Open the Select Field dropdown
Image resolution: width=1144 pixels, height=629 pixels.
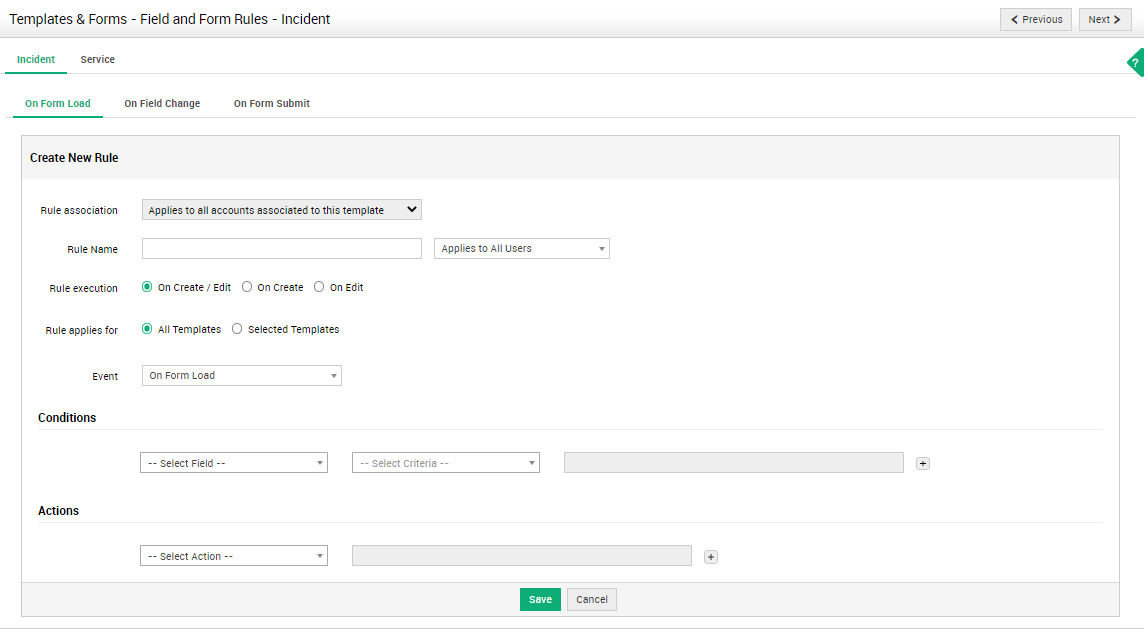pyautogui.click(x=233, y=463)
